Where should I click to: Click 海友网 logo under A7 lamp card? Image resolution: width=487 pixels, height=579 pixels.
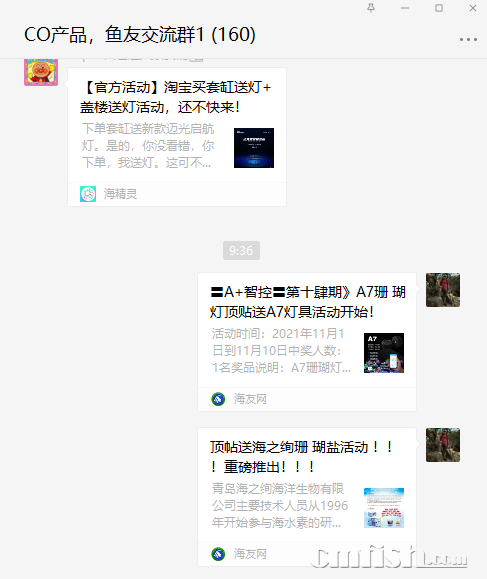tap(218, 399)
